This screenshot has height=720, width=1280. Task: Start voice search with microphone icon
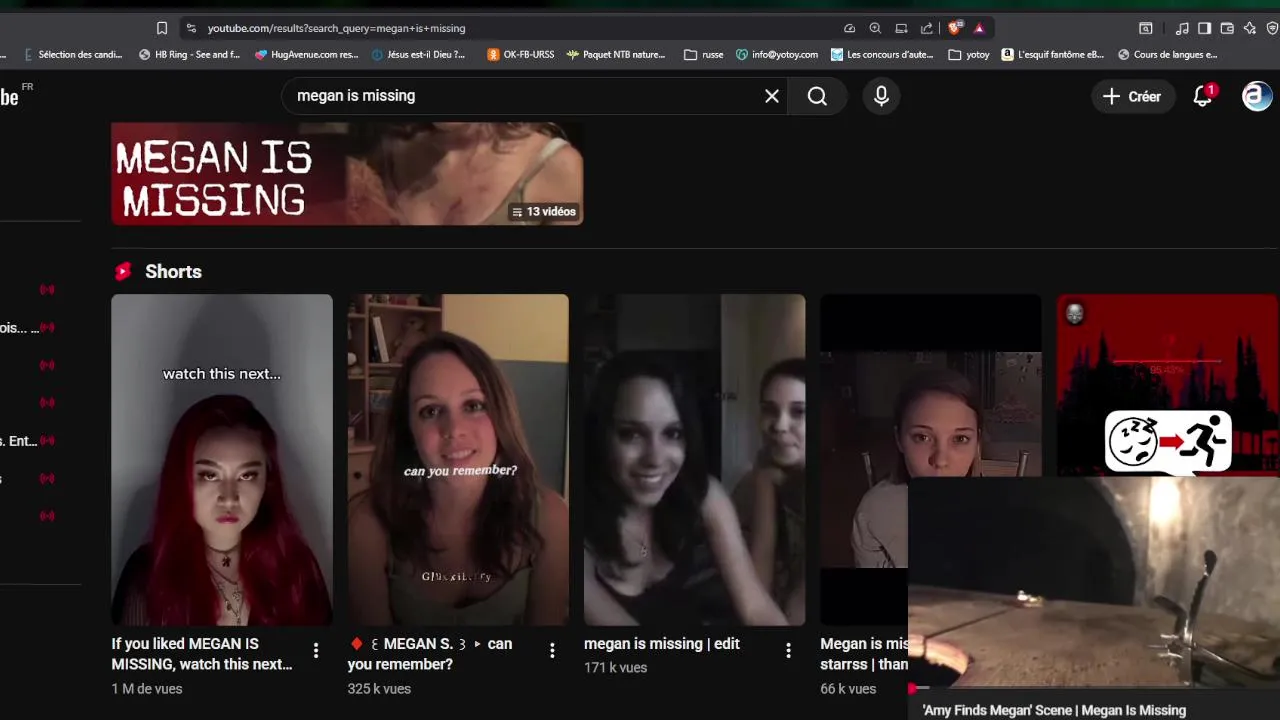(881, 96)
